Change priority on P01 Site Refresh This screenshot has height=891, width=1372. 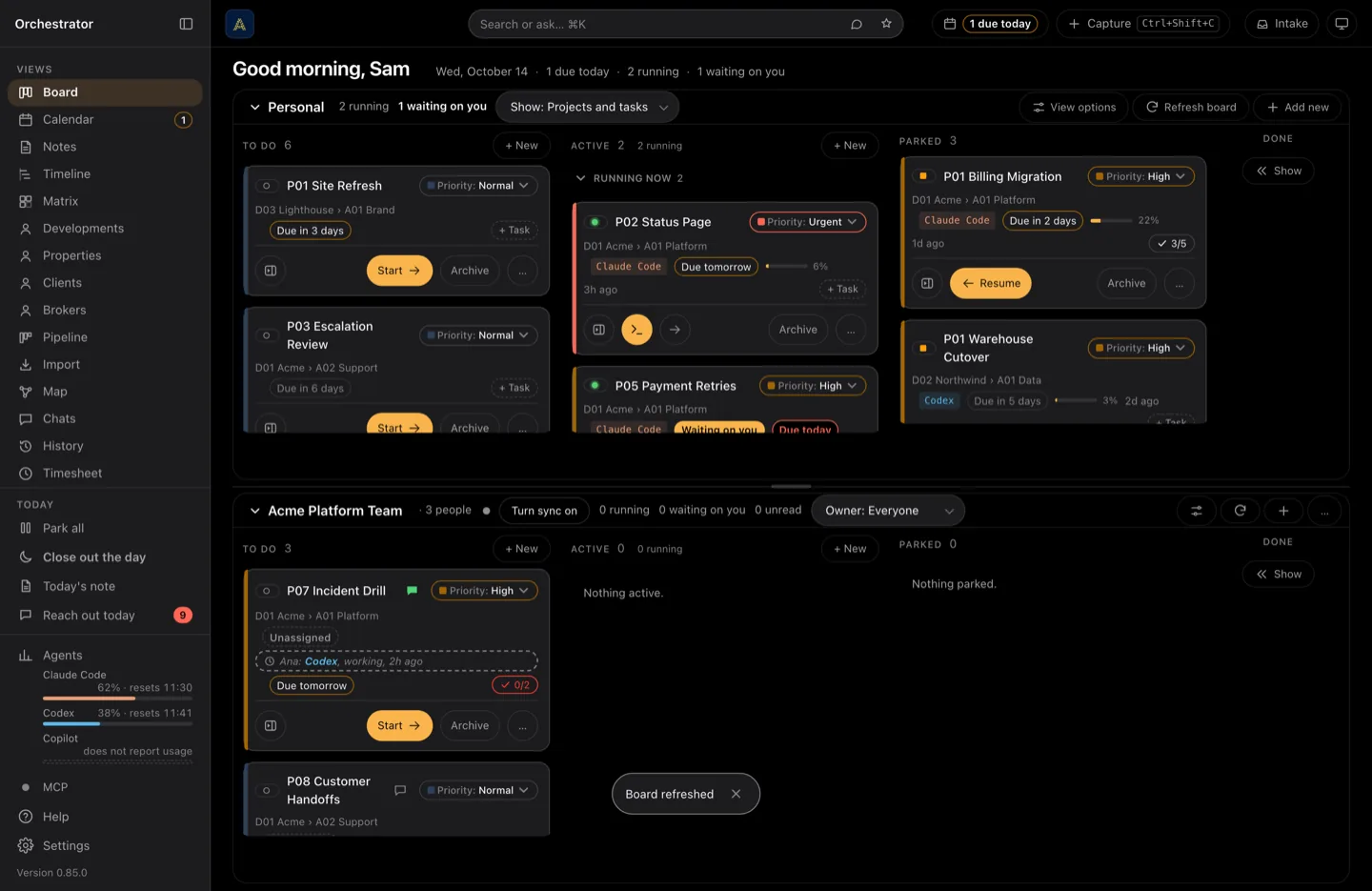[x=478, y=186]
